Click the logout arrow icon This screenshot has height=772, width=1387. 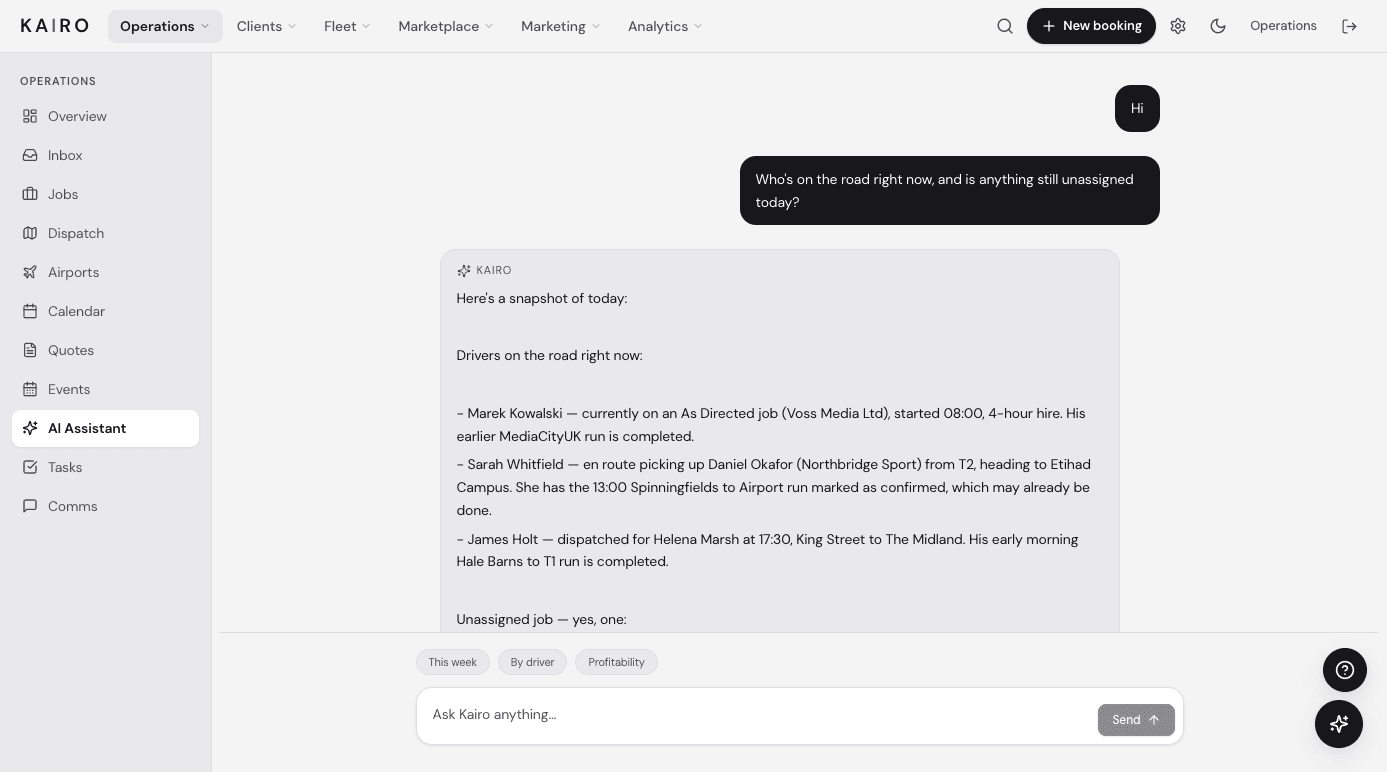[x=1349, y=26]
